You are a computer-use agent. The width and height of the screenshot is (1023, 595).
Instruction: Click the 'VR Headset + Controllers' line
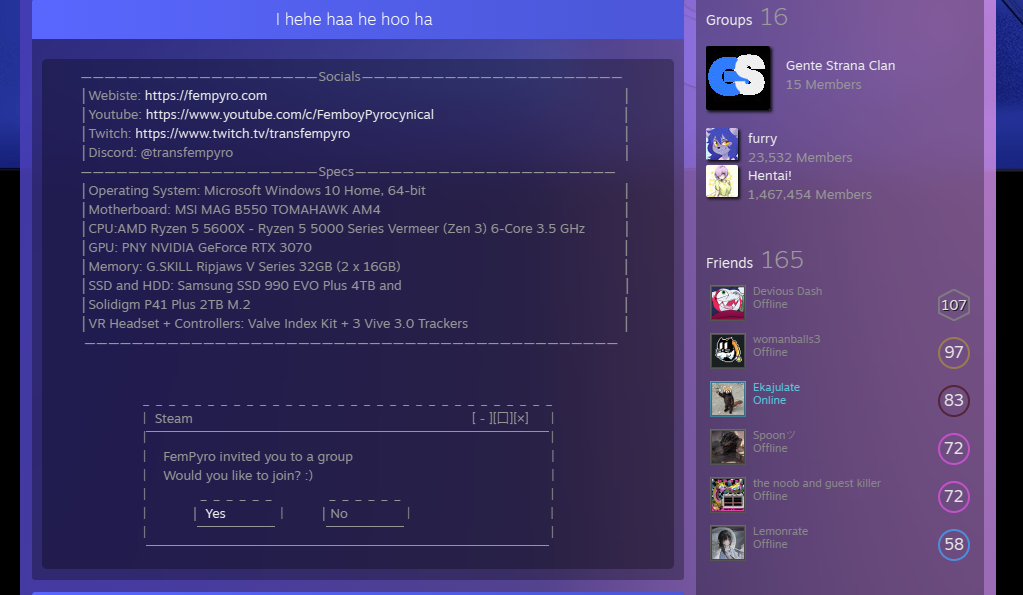coord(278,323)
